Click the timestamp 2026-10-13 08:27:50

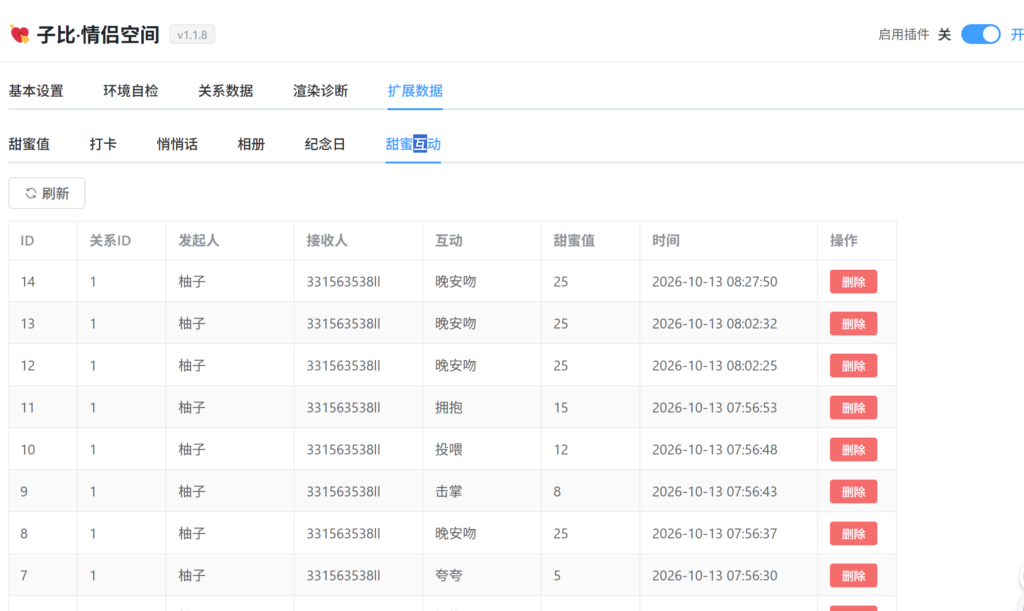tap(714, 282)
